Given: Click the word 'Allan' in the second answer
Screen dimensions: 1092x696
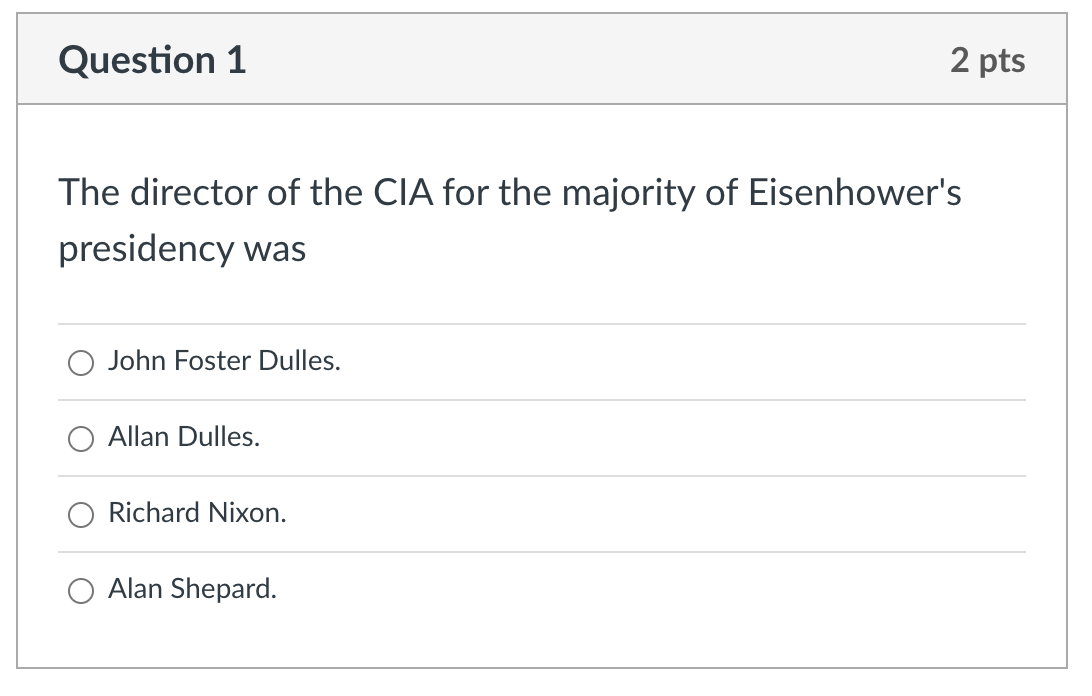Looking at the screenshot, I should (x=139, y=437).
